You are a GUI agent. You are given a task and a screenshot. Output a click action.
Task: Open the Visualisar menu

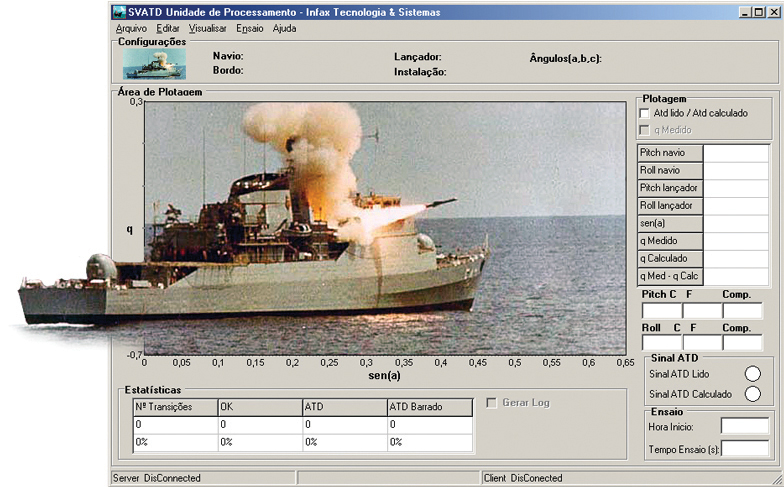[208, 29]
